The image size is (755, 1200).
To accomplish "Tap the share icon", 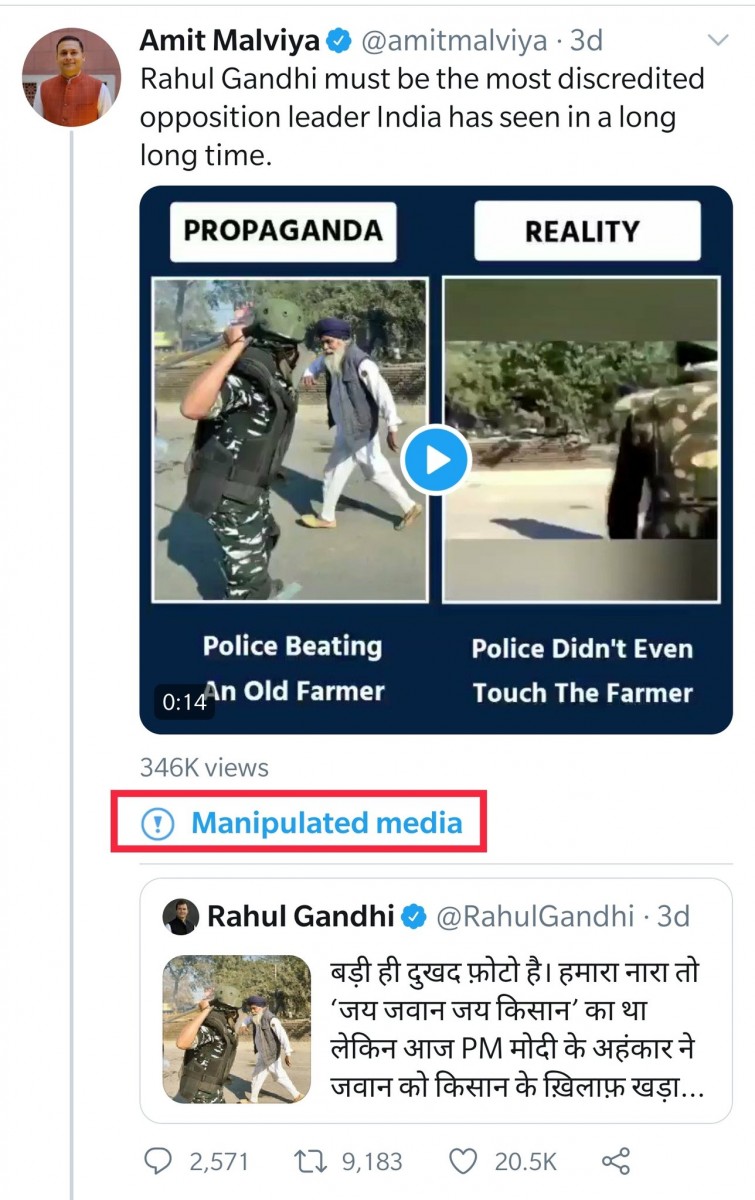I will point(616,1161).
